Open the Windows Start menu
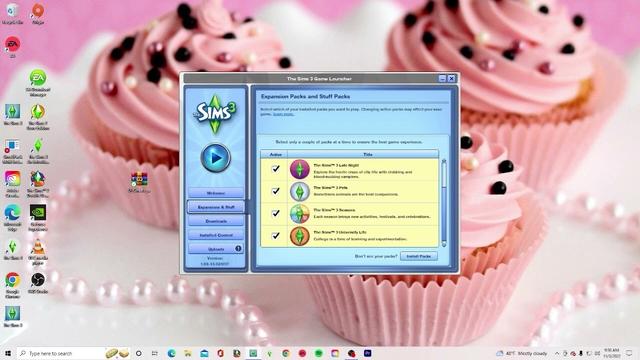The image size is (640, 360). point(7,353)
